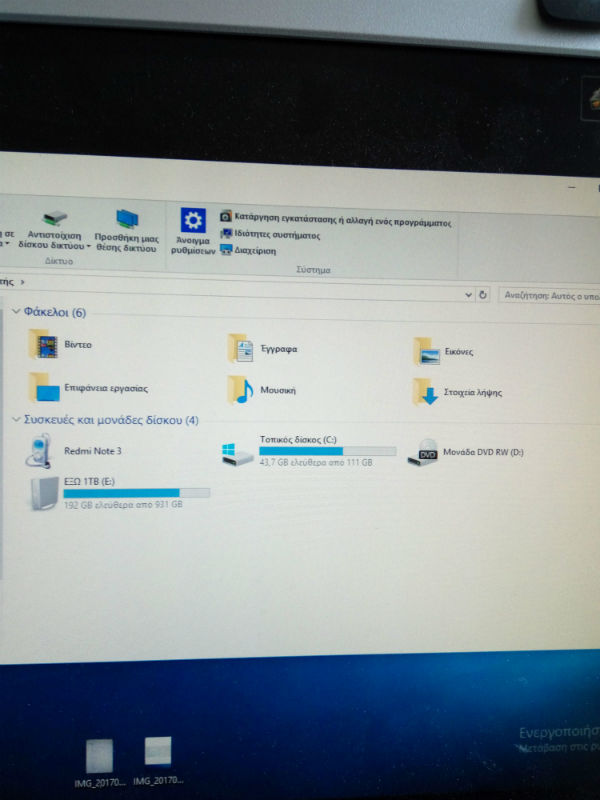Click the Διαχείριση computer icon
This screenshot has width=600, height=800.
click(x=226, y=250)
